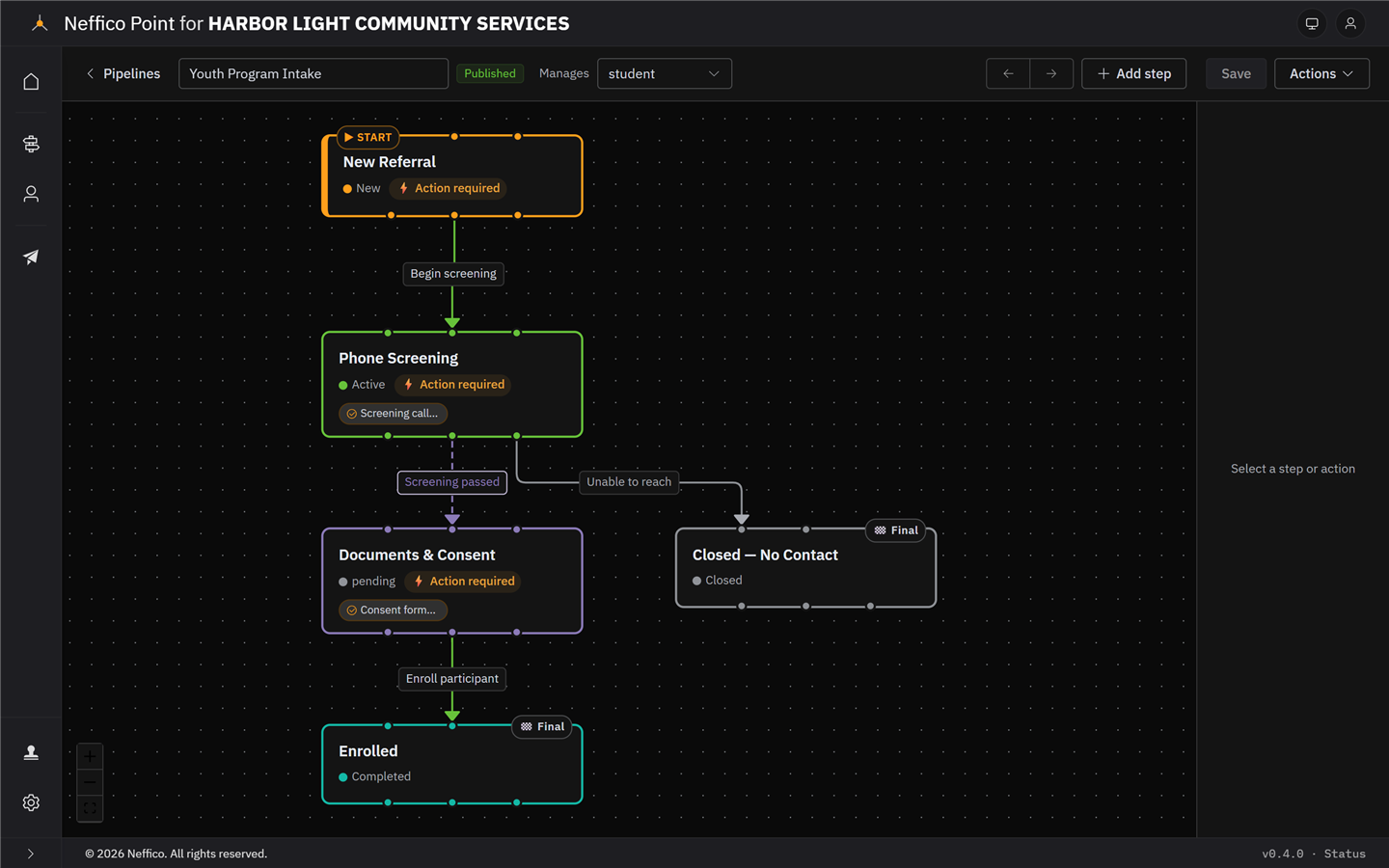Select the Screening passed transition label
This screenshot has width=1389, height=868.
(x=452, y=482)
